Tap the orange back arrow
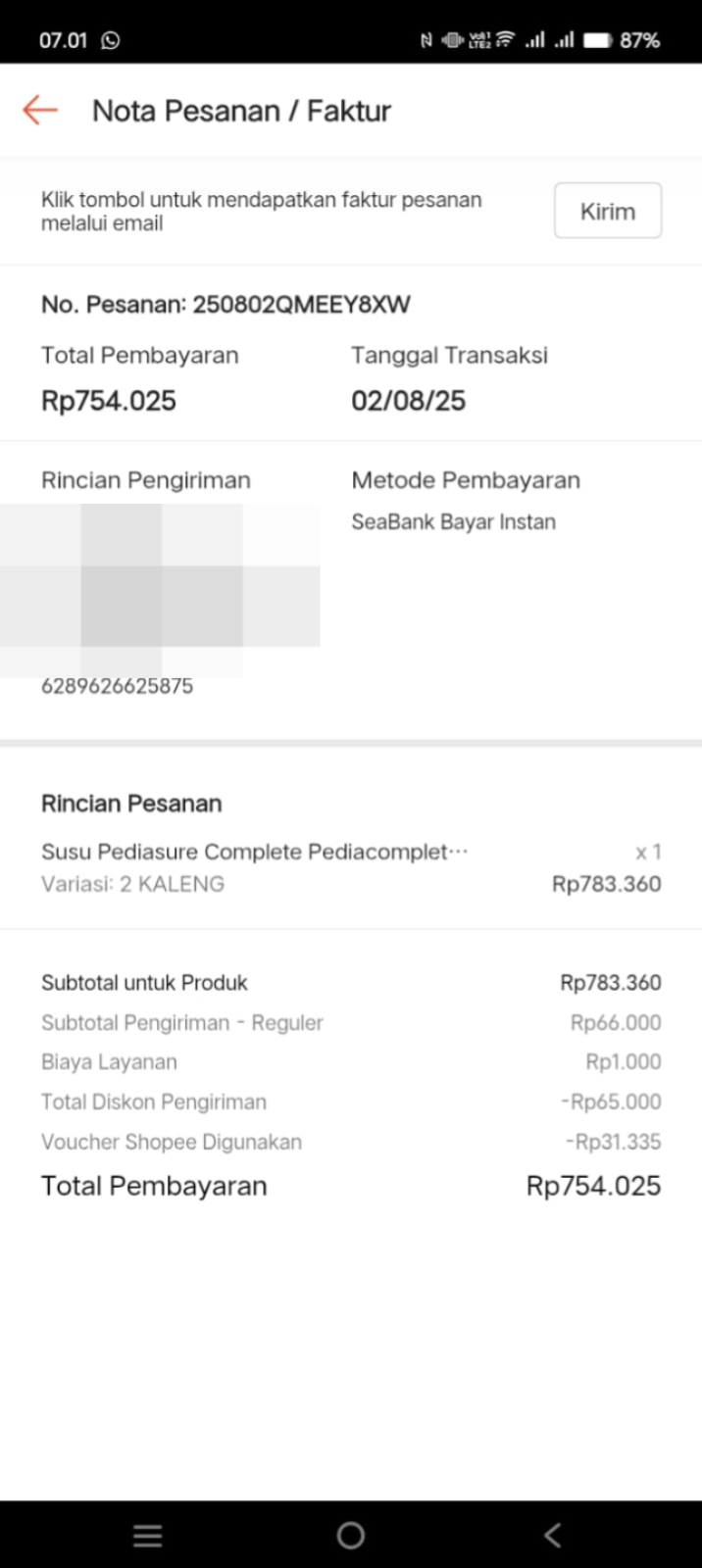 (x=40, y=110)
